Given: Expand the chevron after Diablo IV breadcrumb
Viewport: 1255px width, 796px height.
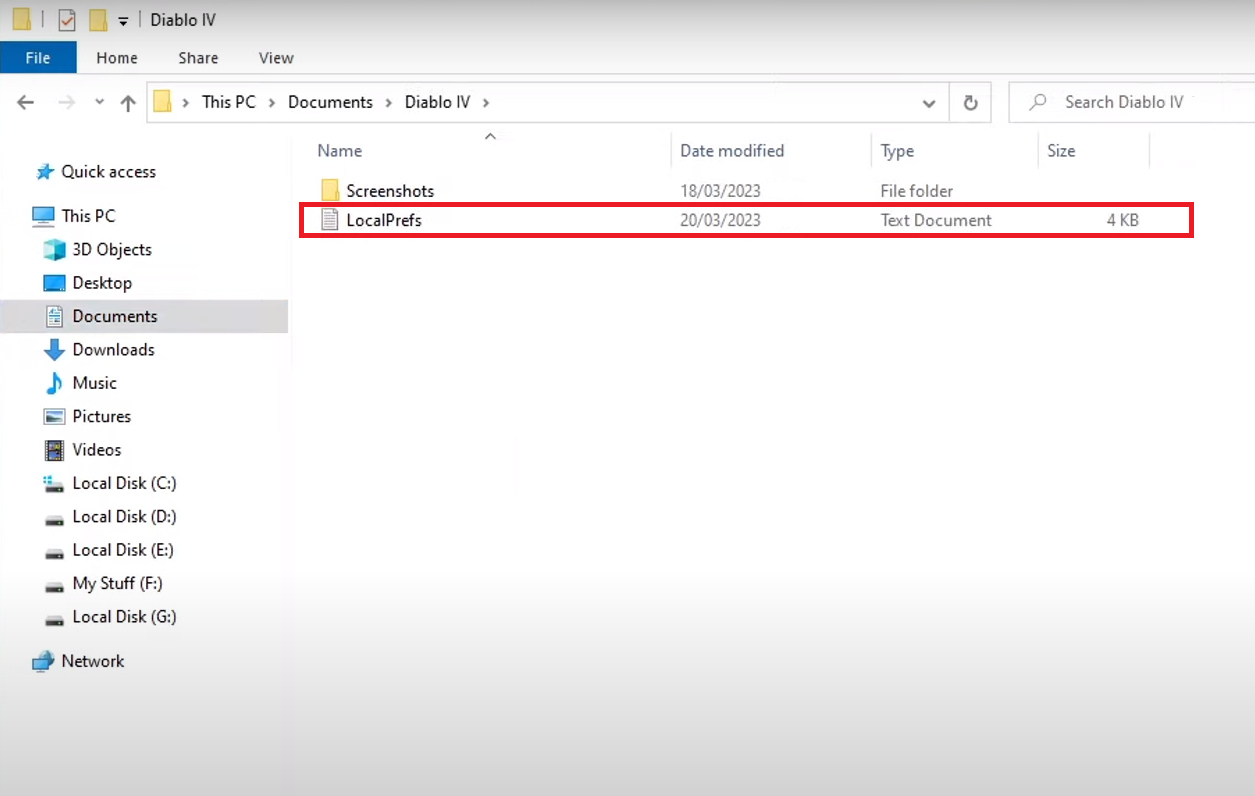Looking at the screenshot, I should point(487,102).
